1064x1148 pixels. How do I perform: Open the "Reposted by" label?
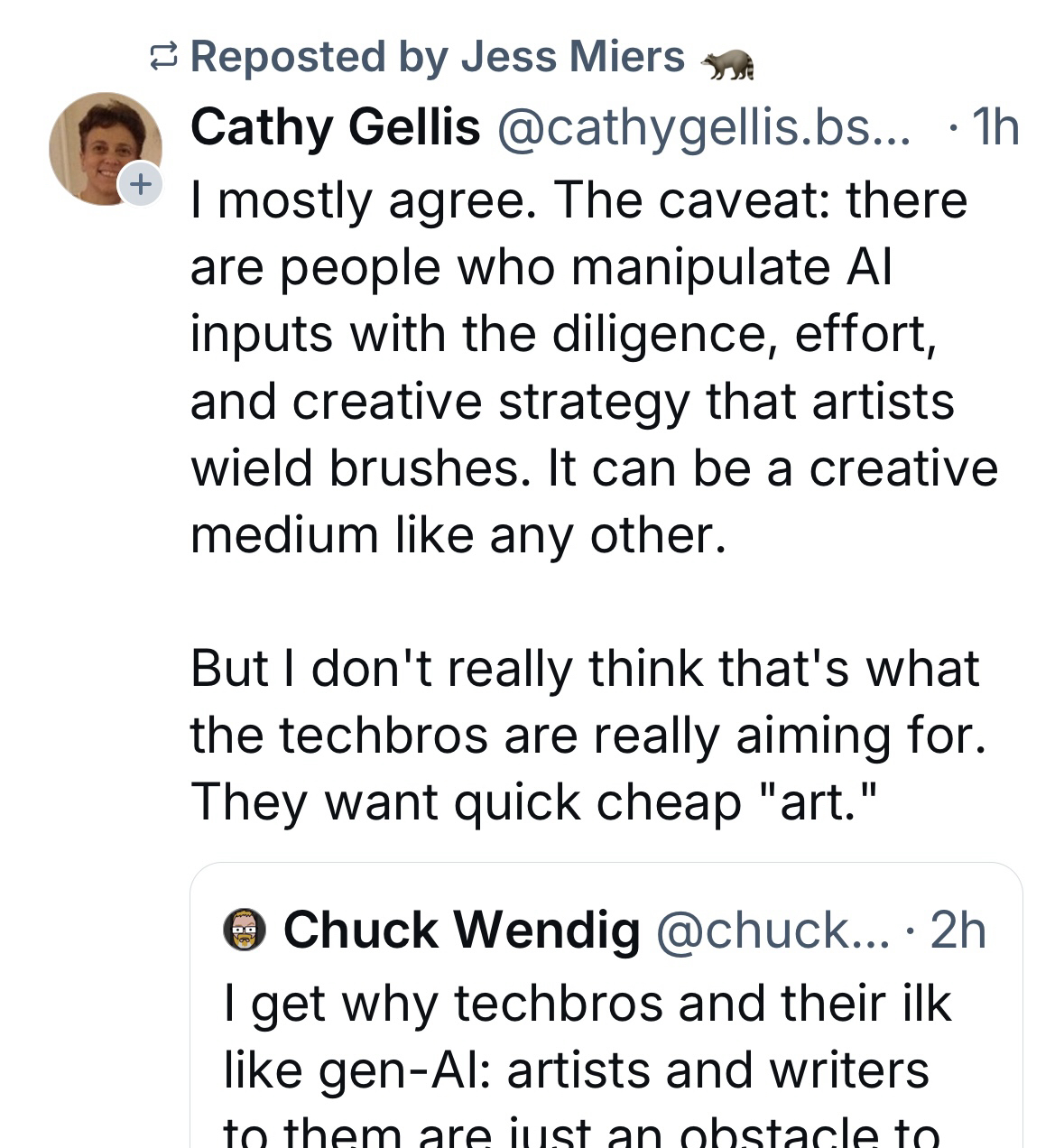pos(291,57)
